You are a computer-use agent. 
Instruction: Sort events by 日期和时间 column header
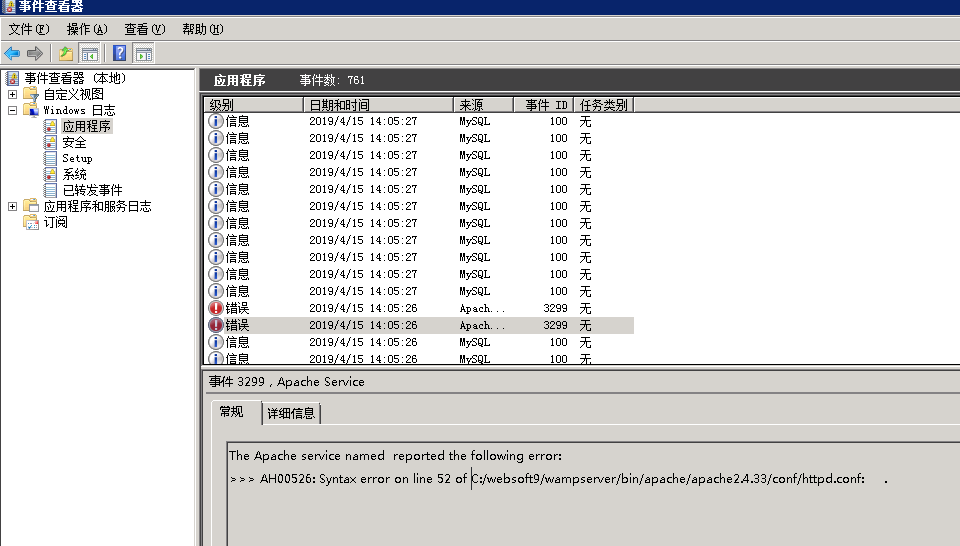378,105
